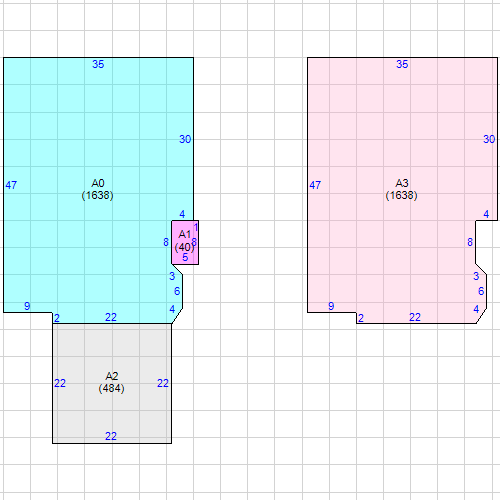Select the A3 (1638) area label
The width and height of the screenshot is (500, 500).
point(402,189)
